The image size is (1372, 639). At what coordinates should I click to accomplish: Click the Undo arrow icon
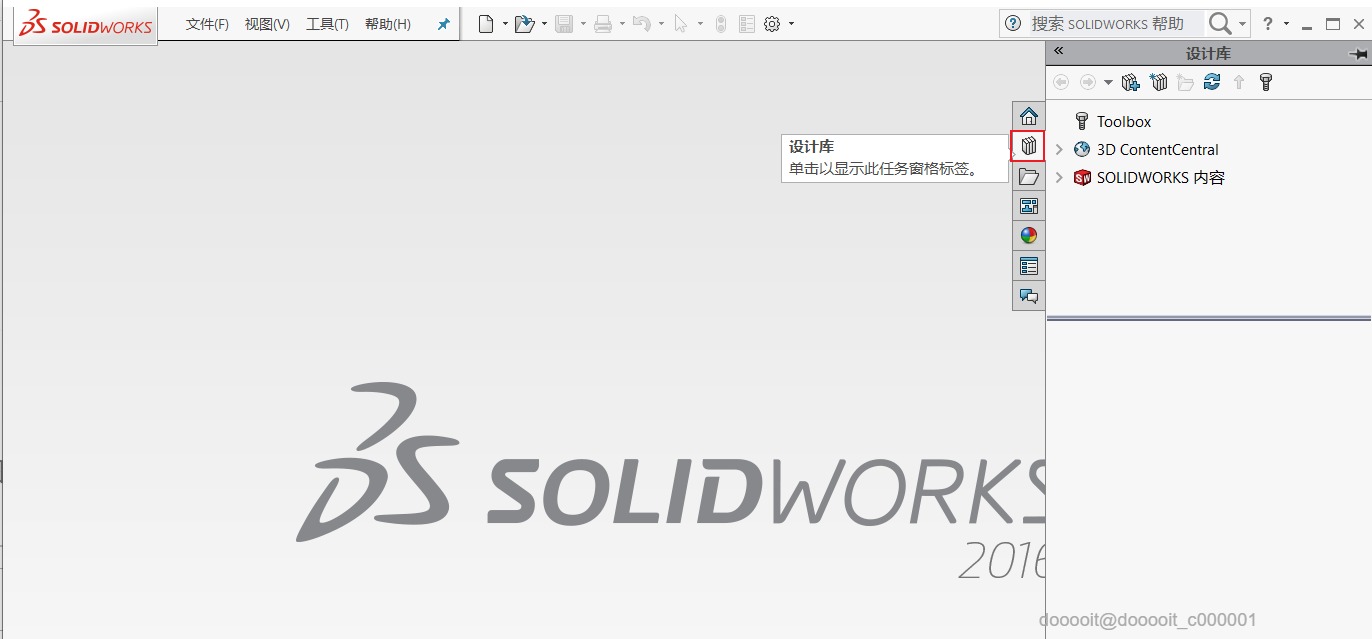(x=642, y=24)
